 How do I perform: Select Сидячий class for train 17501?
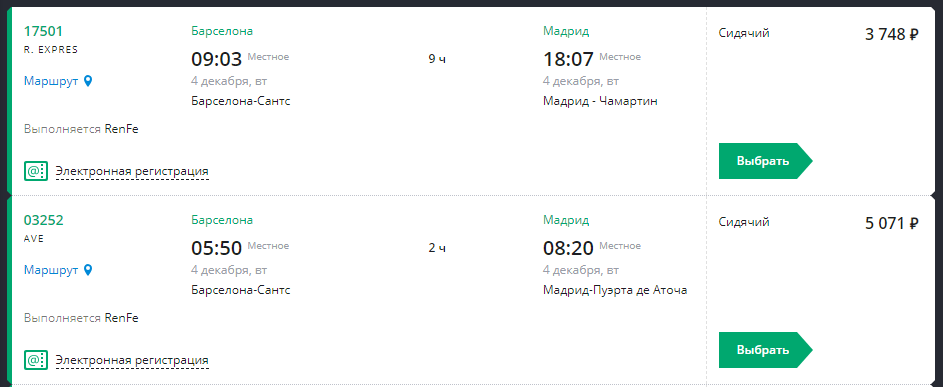744,33
